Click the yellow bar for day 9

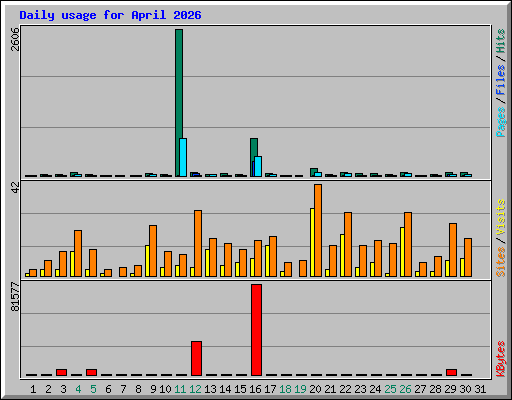147,261
